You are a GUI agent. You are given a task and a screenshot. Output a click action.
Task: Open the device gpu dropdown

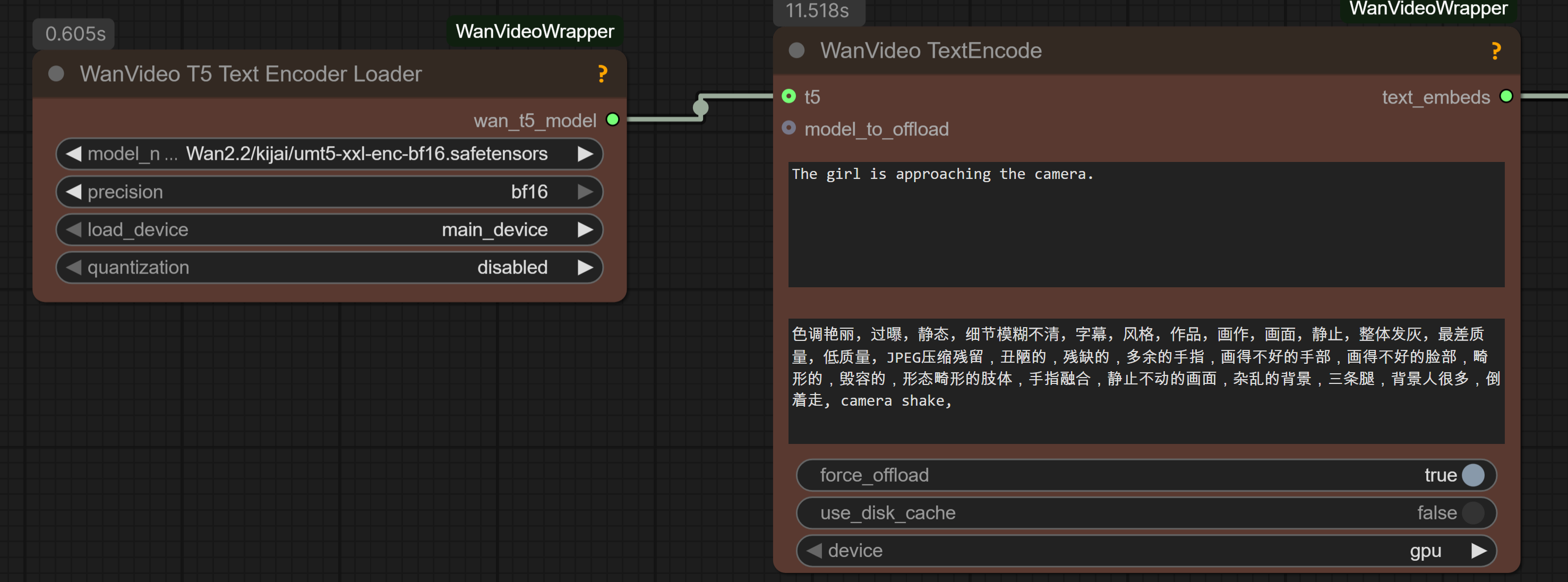pos(1146,550)
